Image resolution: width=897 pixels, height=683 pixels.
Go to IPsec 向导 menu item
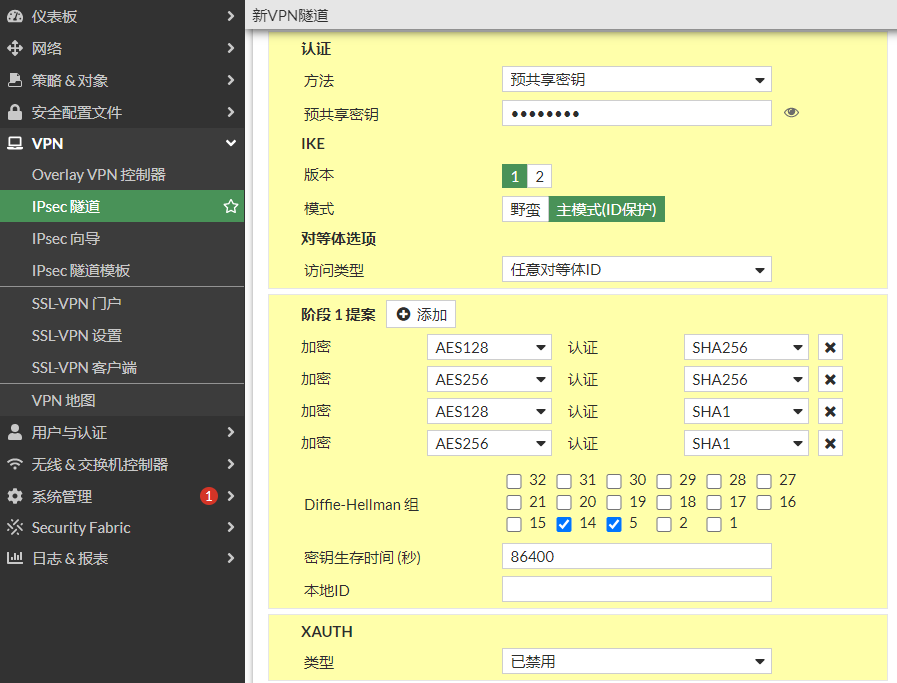pyautogui.click(x=66, y=239)
